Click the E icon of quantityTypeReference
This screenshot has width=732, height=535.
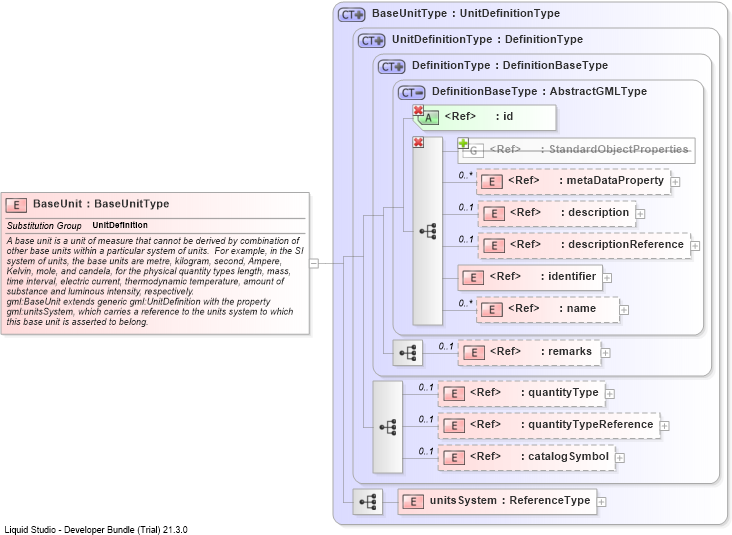tap(454, 425)
